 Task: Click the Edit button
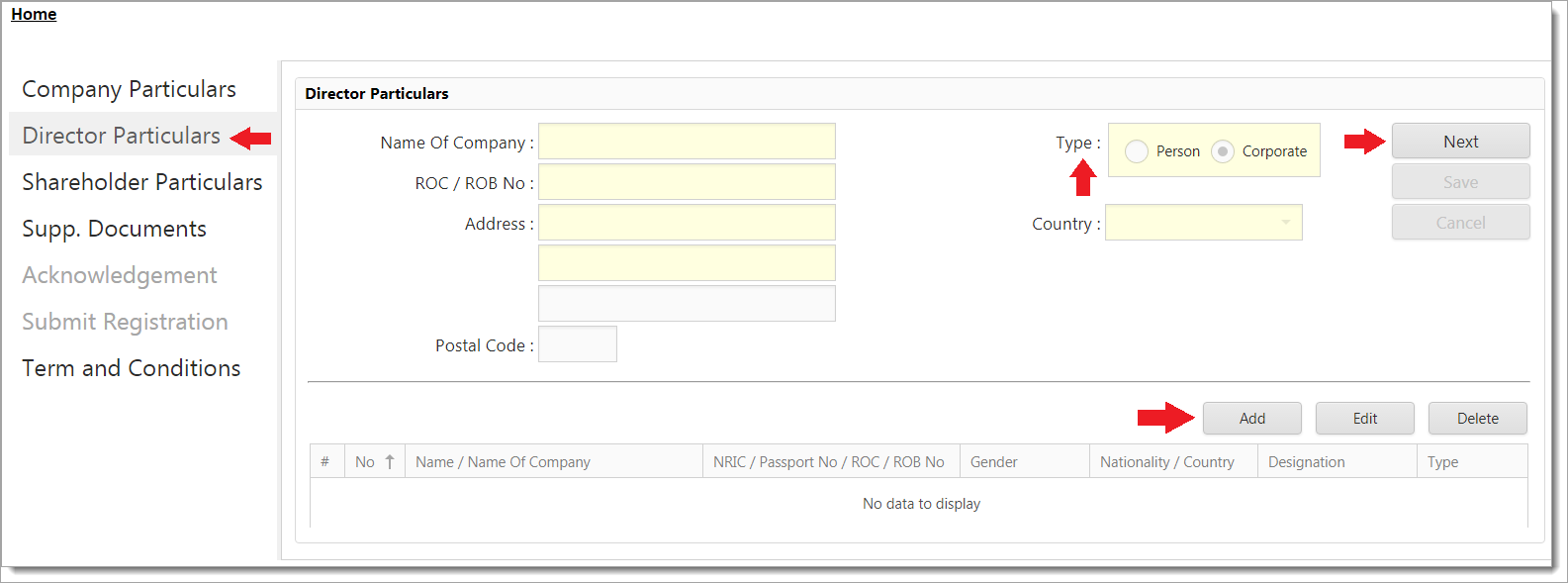pyautogui.click(x=1364, y=419)
